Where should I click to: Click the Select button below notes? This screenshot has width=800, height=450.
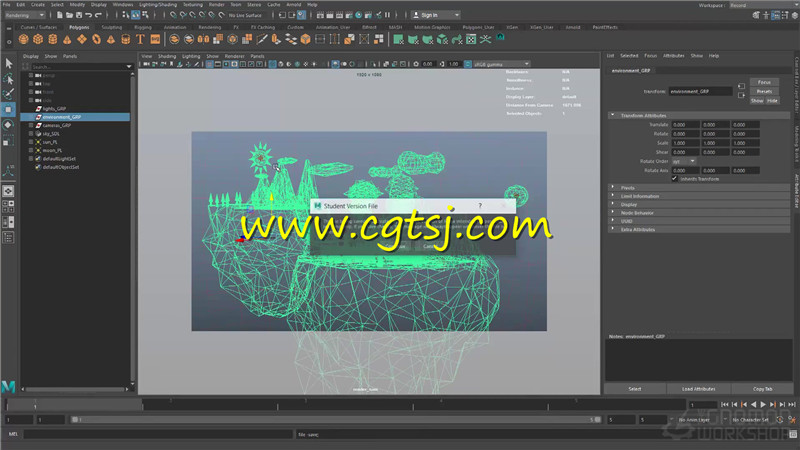[635, 389]
